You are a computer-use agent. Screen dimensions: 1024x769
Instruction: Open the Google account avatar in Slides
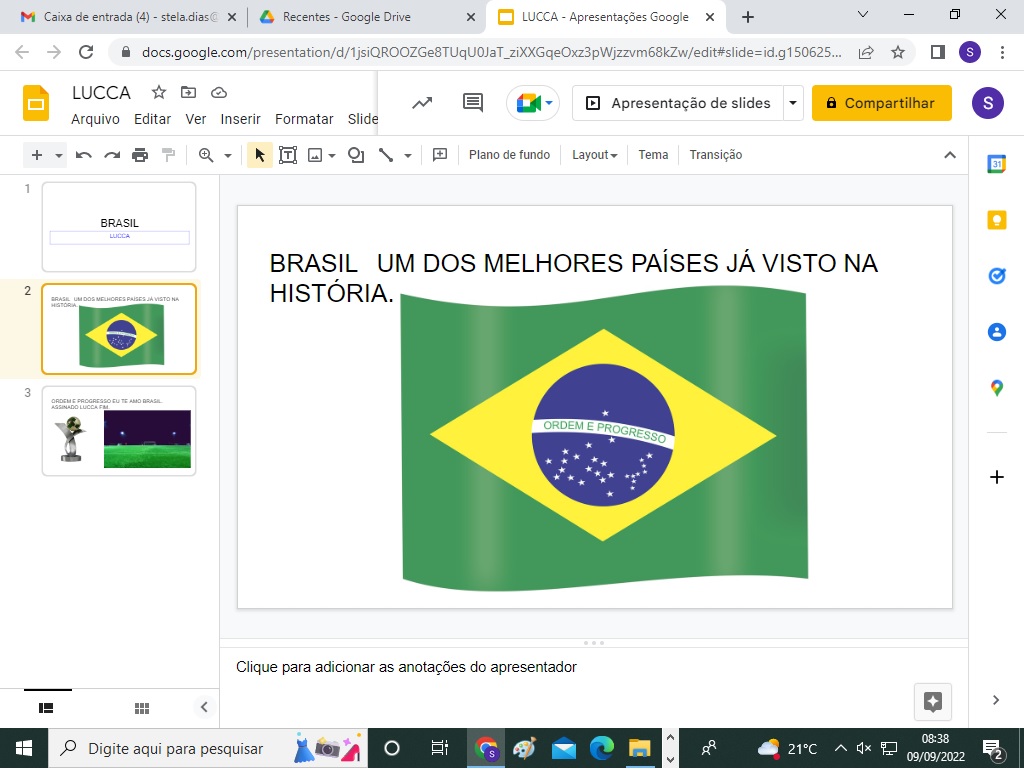[x=987, y=103]
